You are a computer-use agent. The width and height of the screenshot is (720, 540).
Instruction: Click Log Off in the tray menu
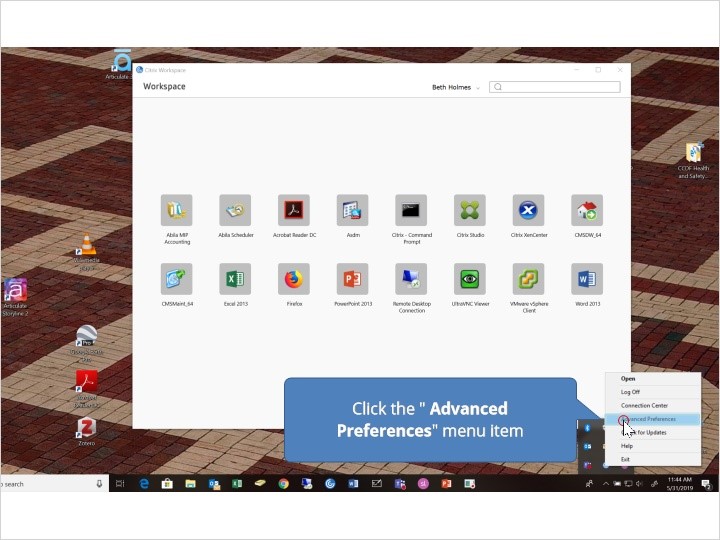pyautogui.click(x=630, y=392)
